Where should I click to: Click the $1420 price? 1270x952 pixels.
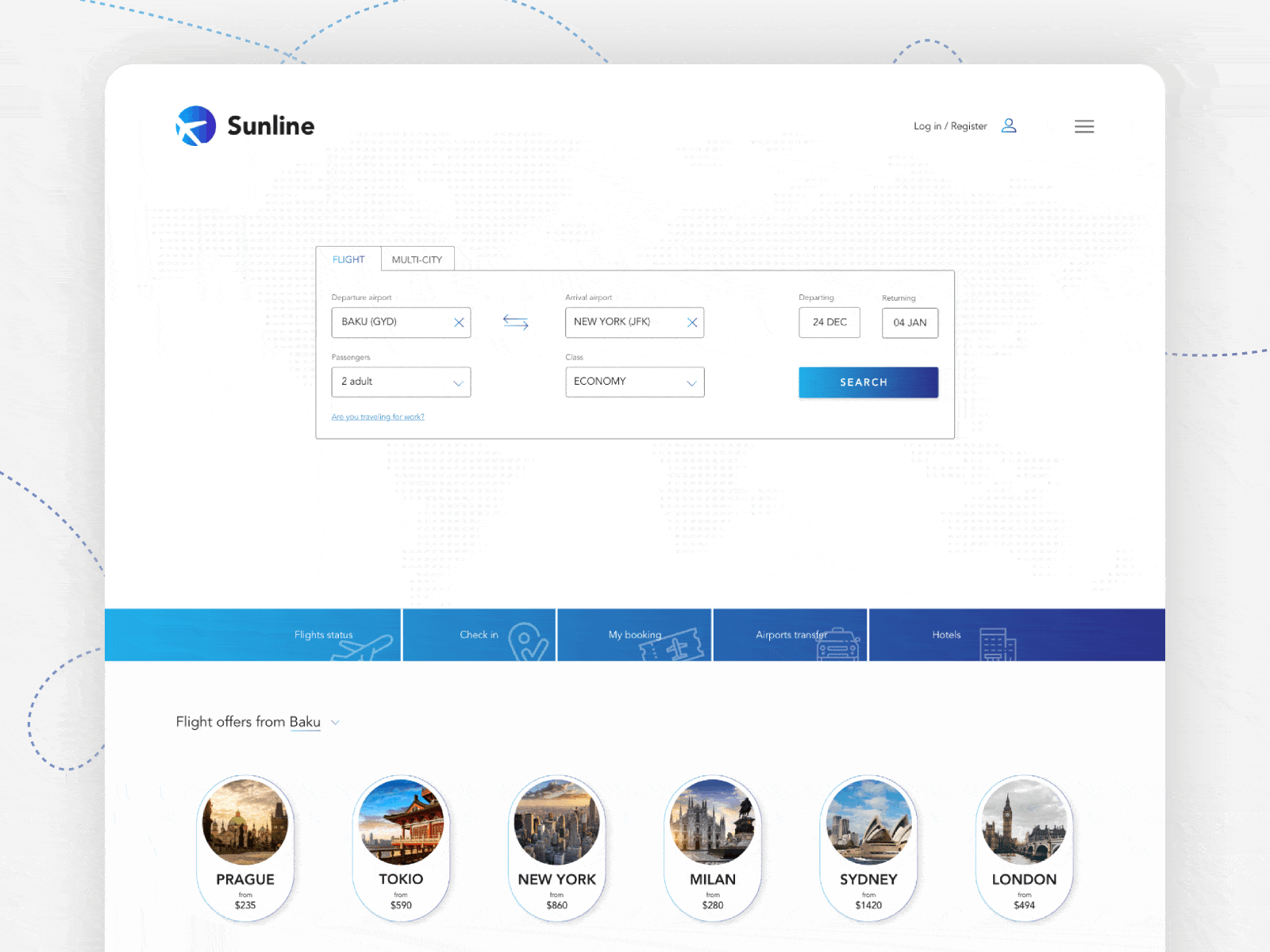tap(868, 905)
